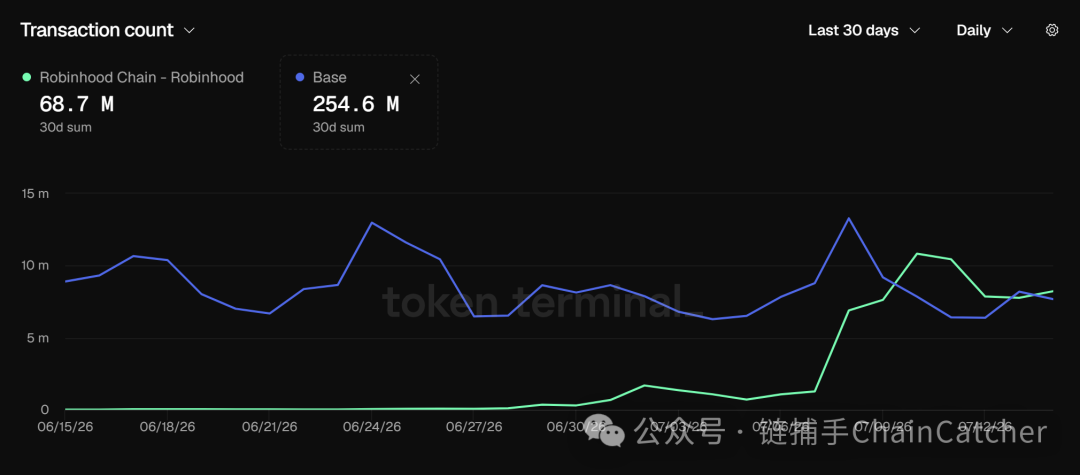
Task: Click the blue Base legend dot
Action: pos(300,78)
